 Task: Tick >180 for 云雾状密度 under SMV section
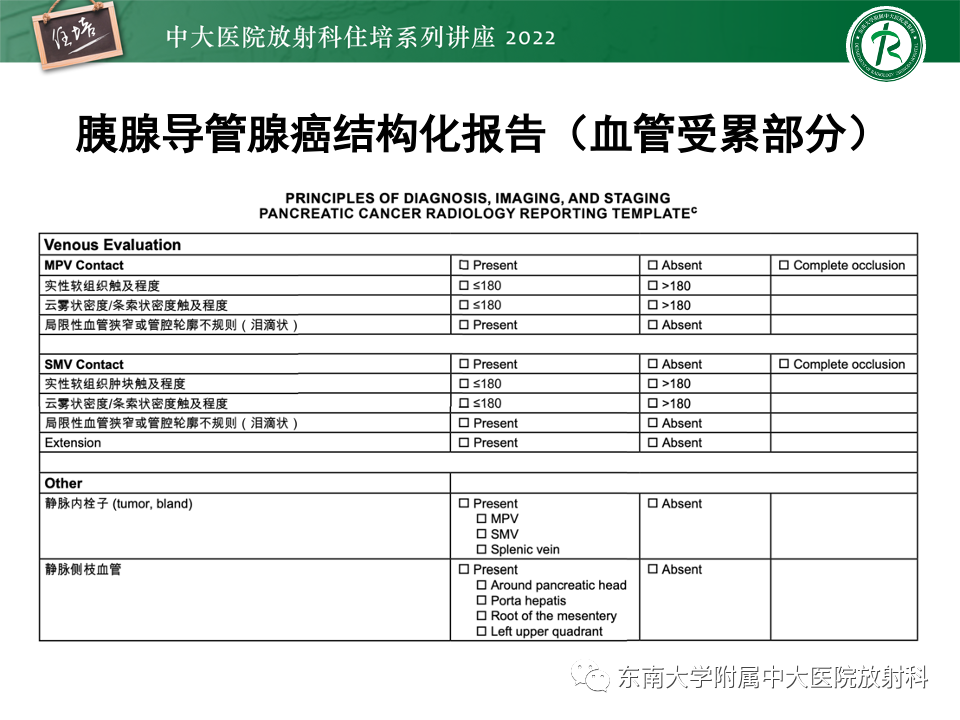pyautogui.click(x=653, y=403)
